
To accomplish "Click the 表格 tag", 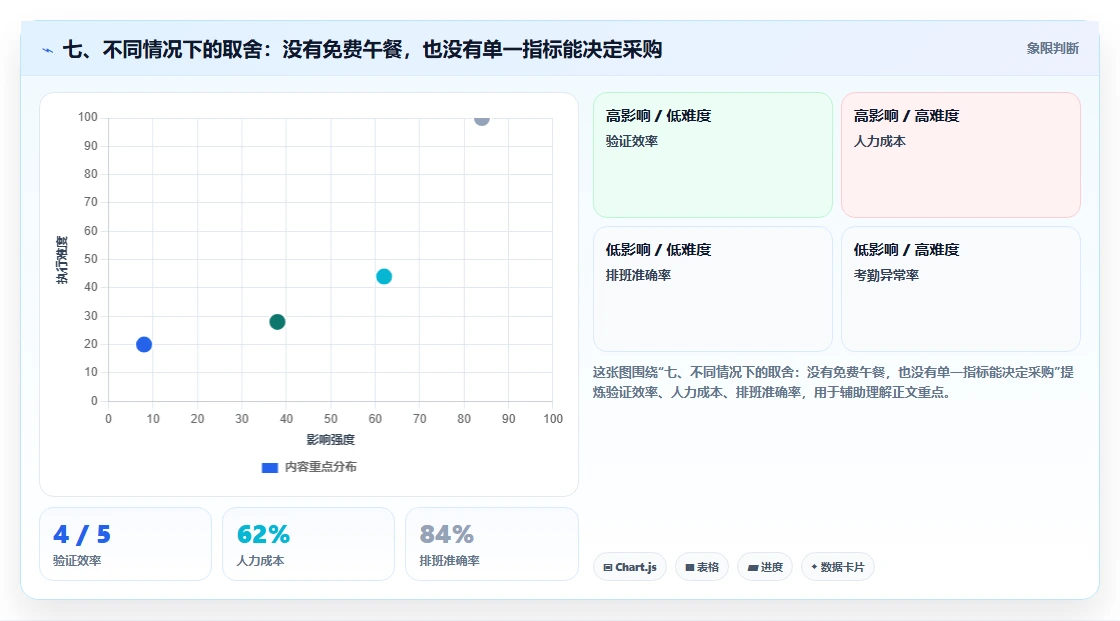I will pyautogui.click(x=702, y=567).
